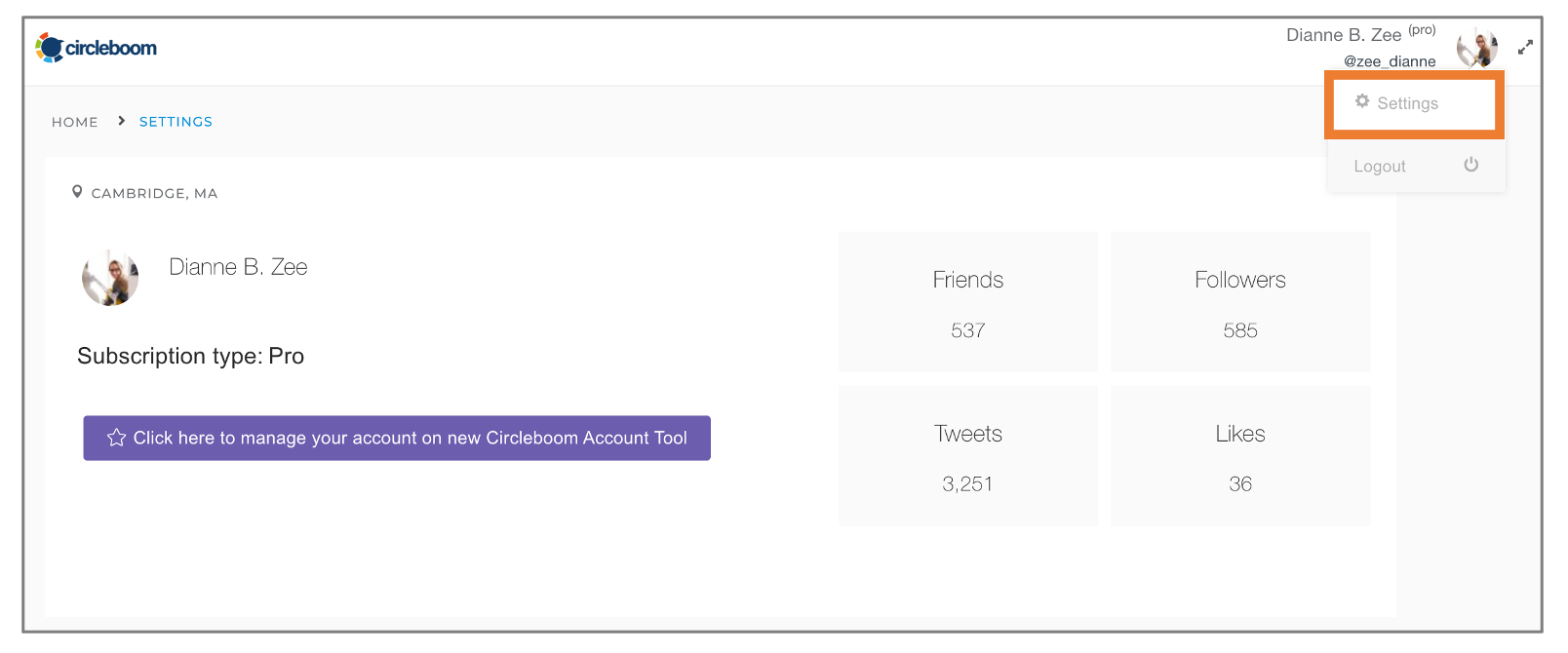Click the Likes count 36
The image size is (1568, 653).
(1240, 484)
